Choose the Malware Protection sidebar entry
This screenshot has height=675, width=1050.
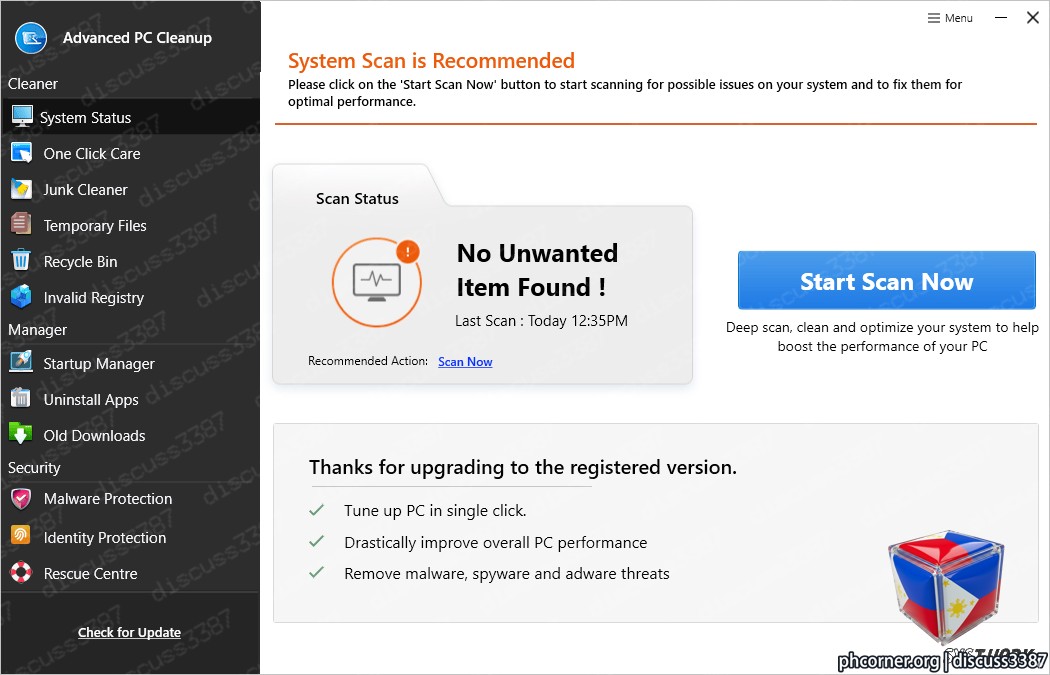pos(131,499)
